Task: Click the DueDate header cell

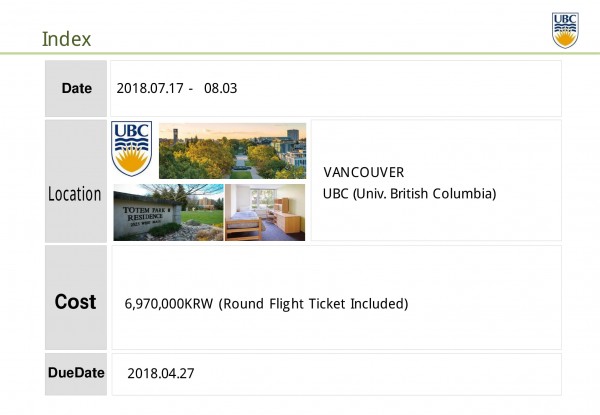Action: pos(76,374)
